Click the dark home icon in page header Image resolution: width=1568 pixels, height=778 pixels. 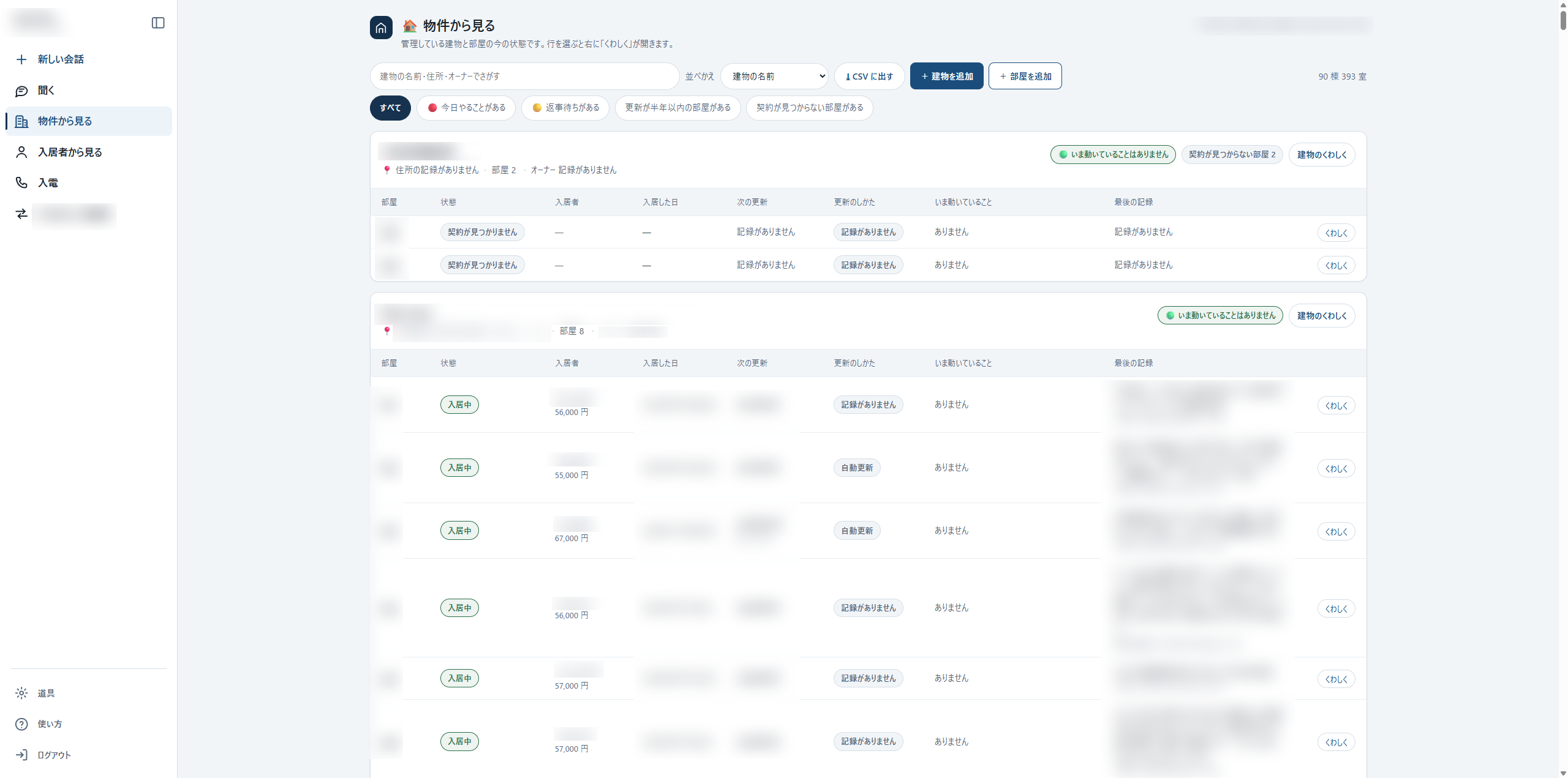click(x=381, y=28)
